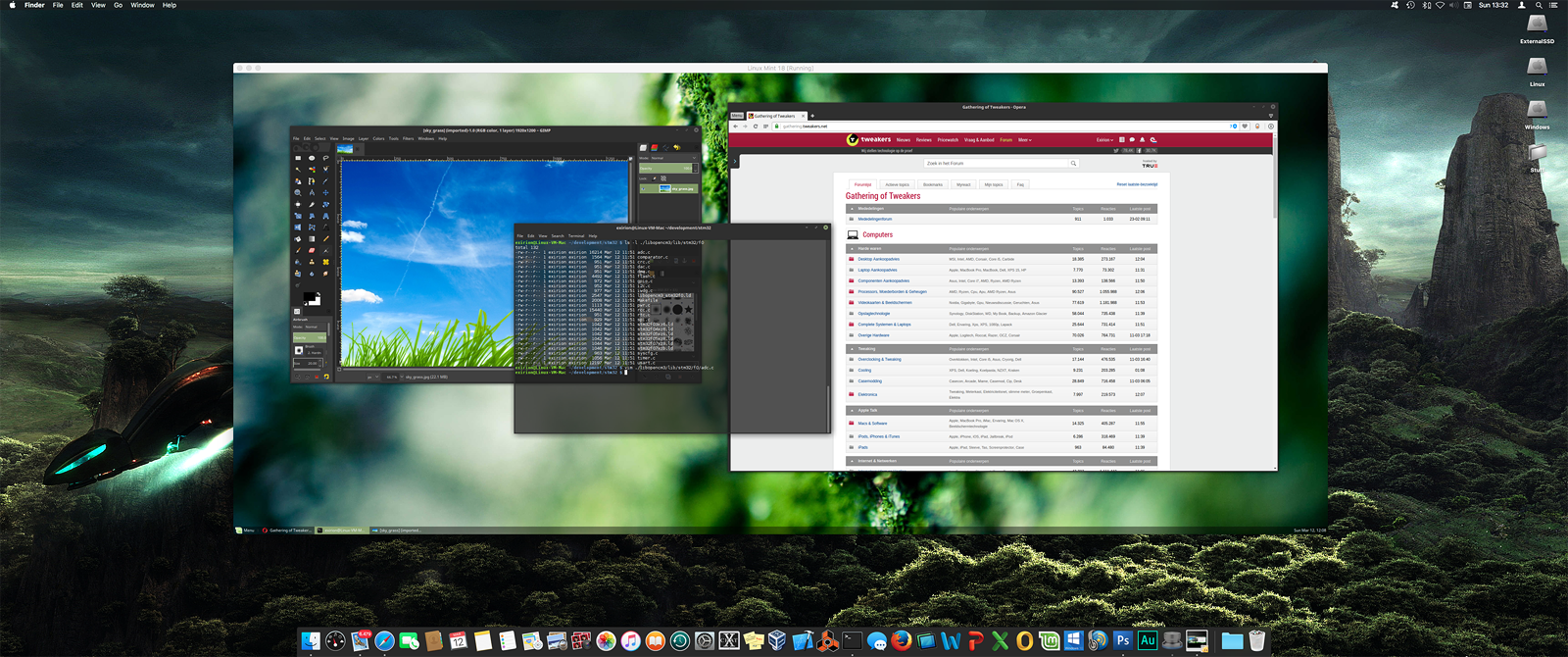
Task: Open Safari from the macOS dock
Action: (x=385, y=641)
